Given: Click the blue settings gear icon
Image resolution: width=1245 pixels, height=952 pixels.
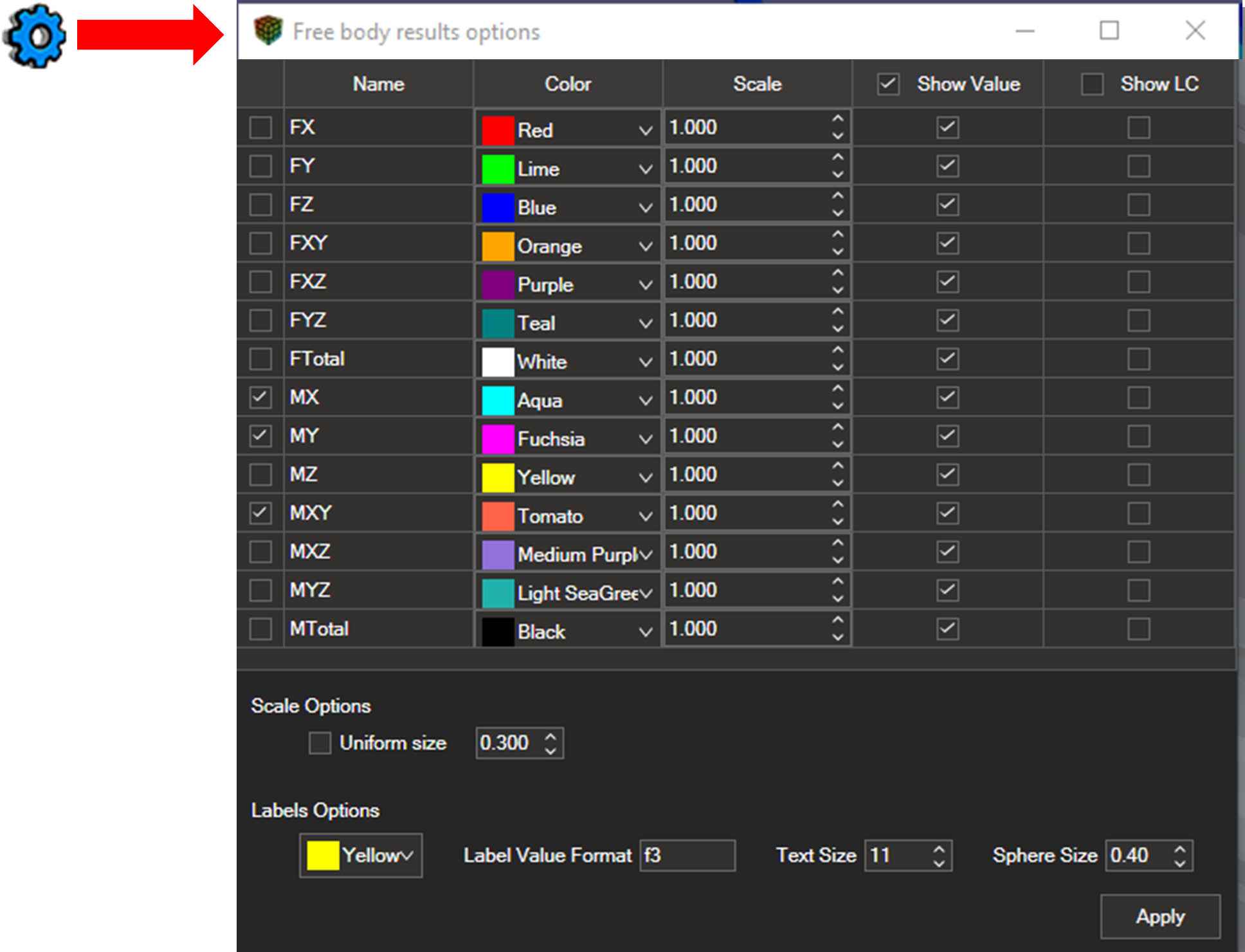Looking at the screenshot, I should (x=35, y=36).
